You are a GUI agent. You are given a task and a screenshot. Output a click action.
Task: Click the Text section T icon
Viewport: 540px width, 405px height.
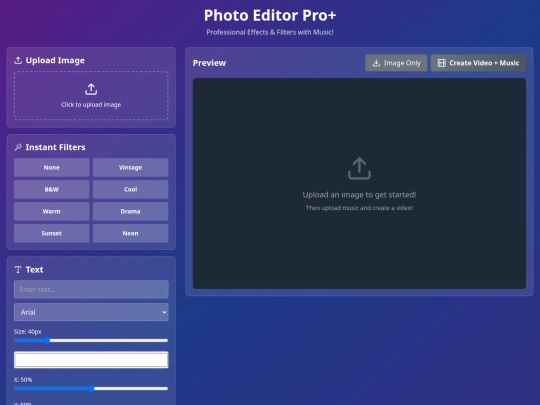coord(18,270)
